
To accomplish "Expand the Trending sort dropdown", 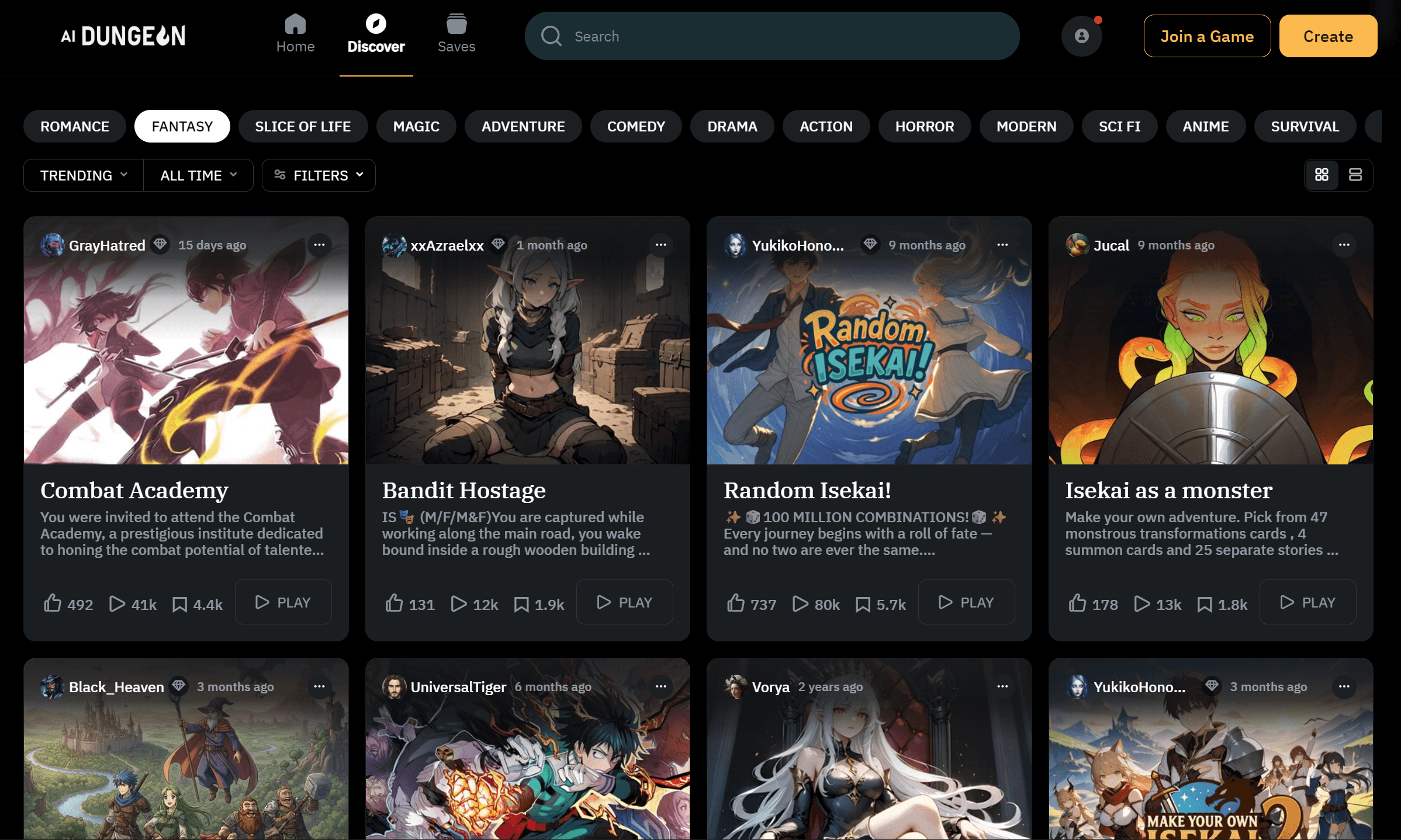I will tap(84, 175).
